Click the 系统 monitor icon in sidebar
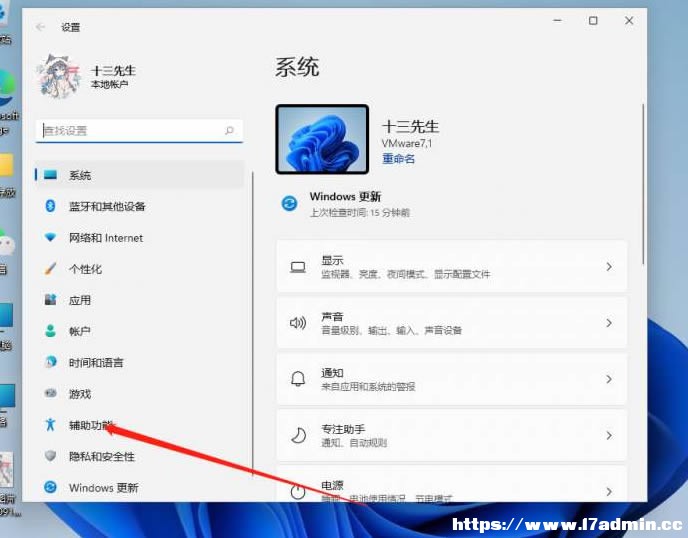The height and width of the screenshot is (538, 688). [50, 175]
